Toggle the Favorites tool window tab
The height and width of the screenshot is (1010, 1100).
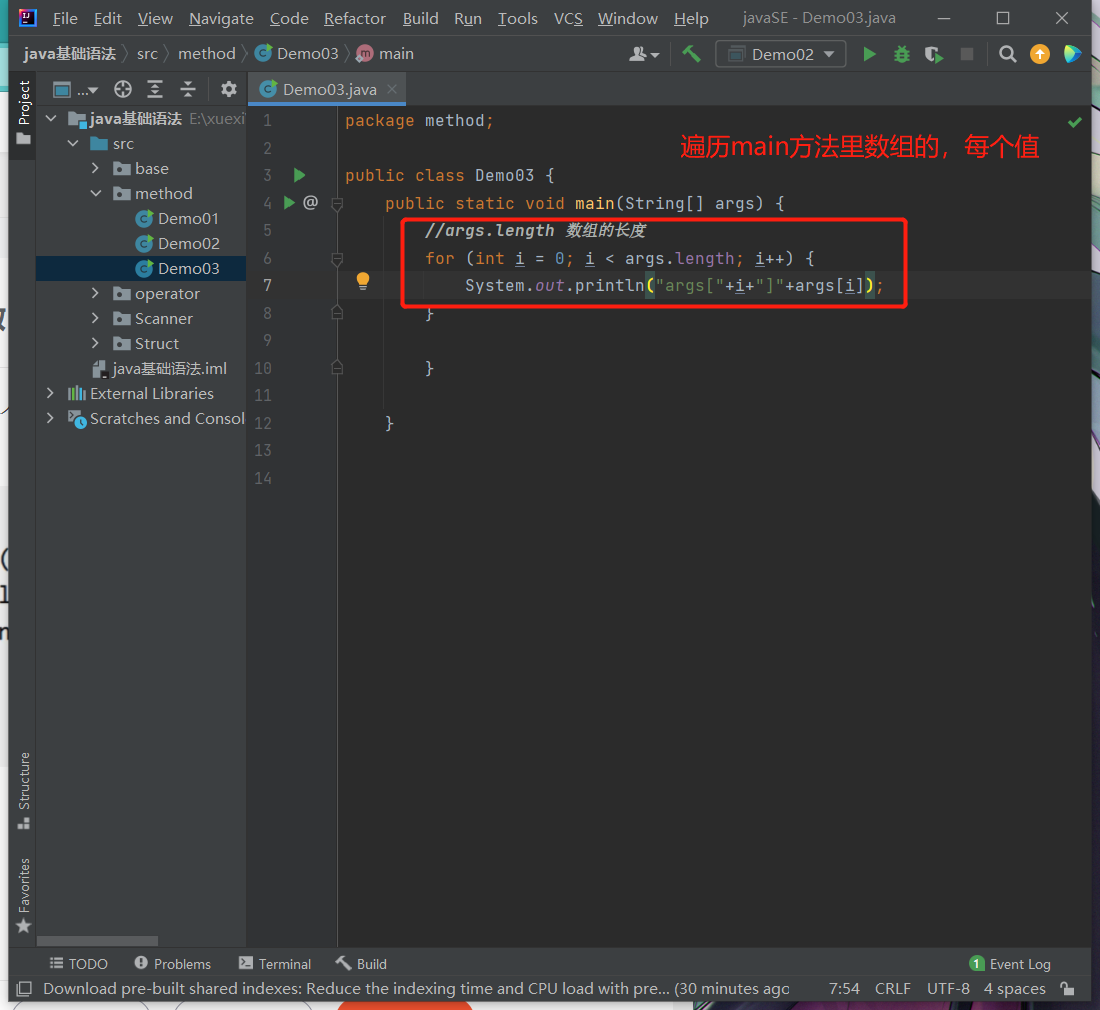[x=24, y=896]
